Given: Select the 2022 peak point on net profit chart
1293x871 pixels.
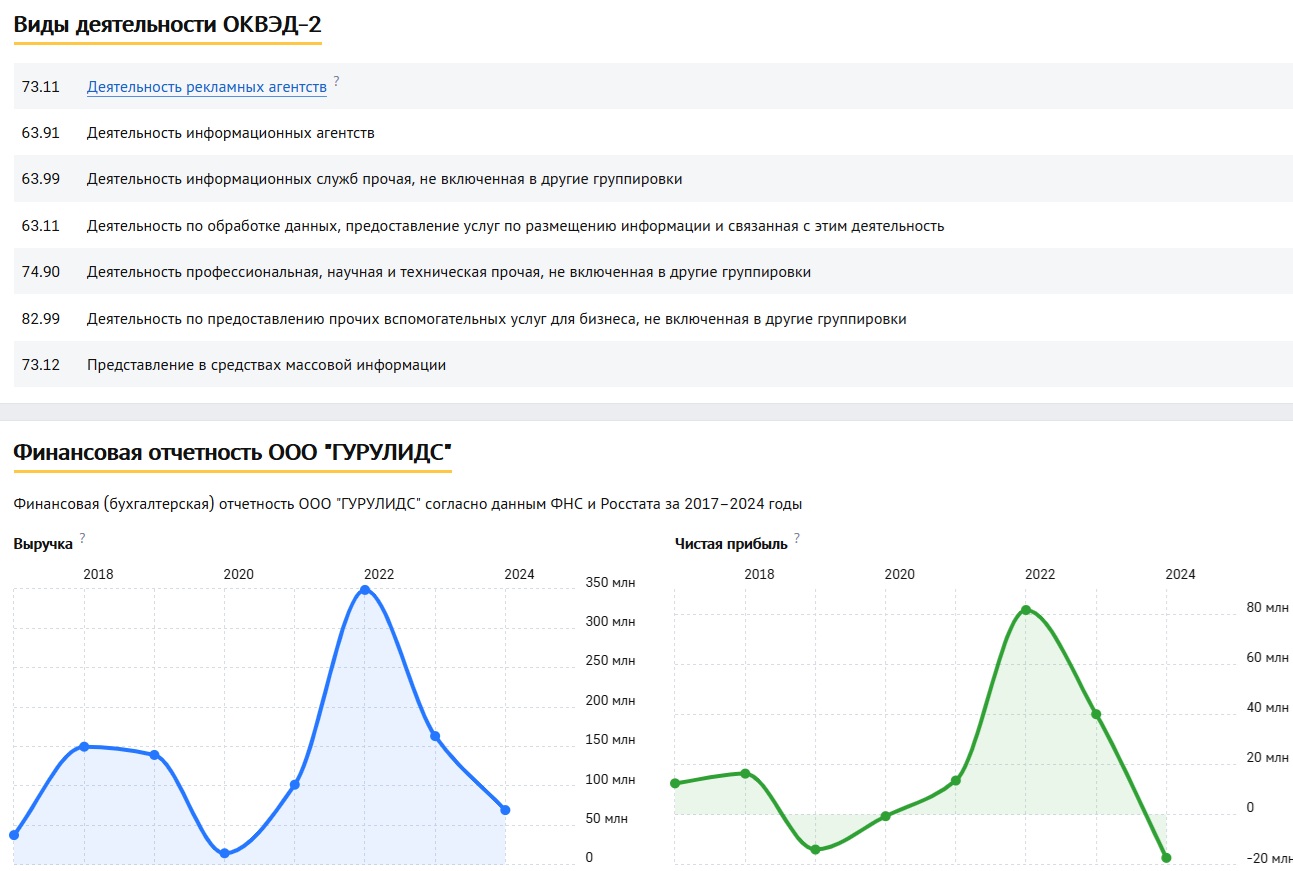Looking at the screenshot, I should click(1026, 610).
